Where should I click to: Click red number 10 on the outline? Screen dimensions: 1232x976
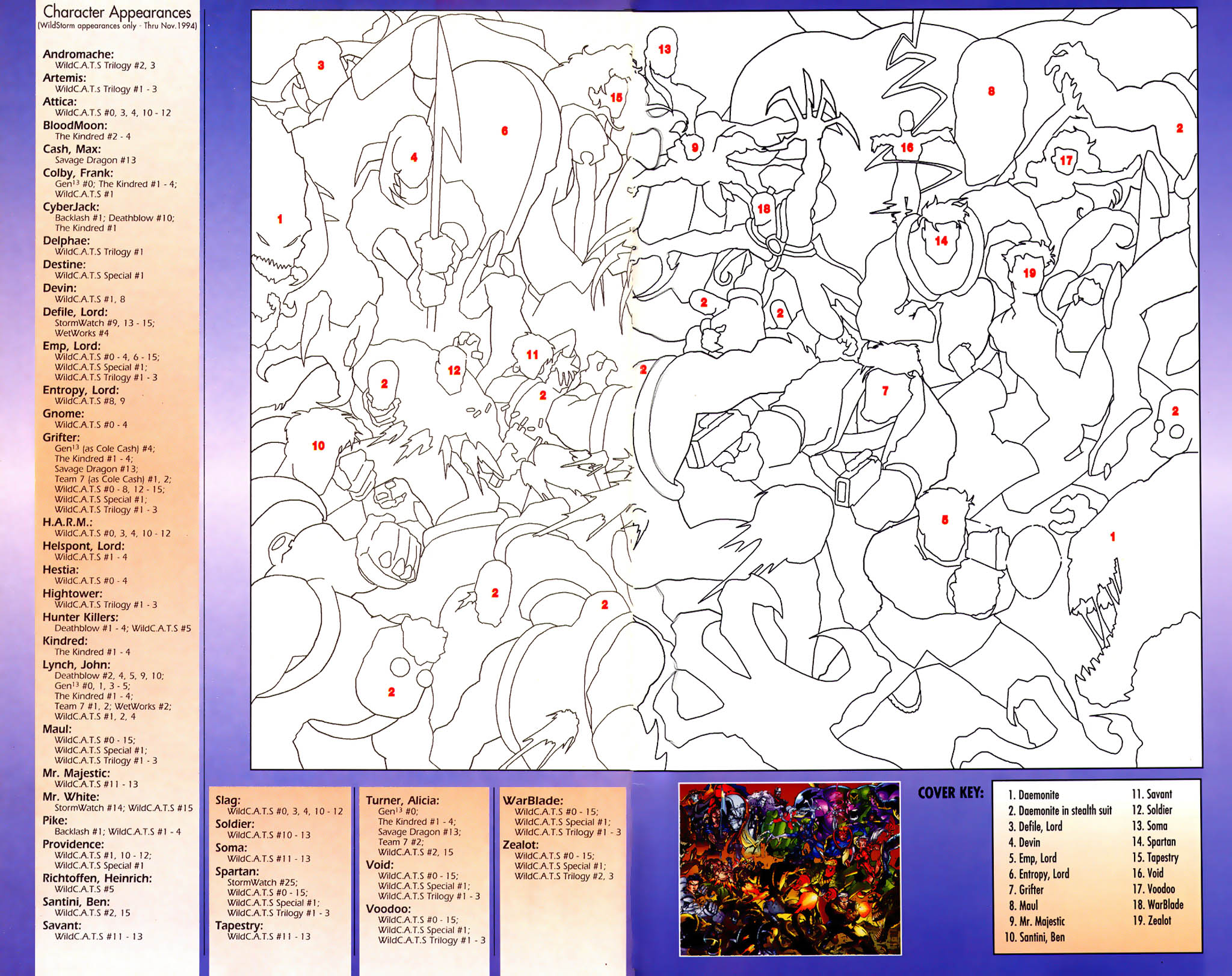pyautogui.click(x=318, y=446)
